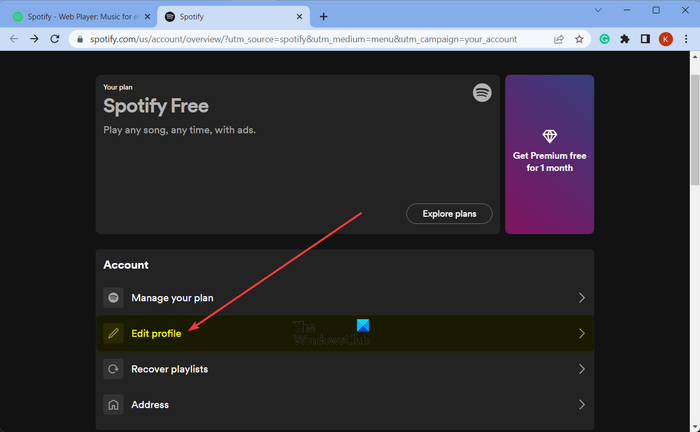Image resolution: width=700 pixels, height=432 pixels.
Task: Expand Manage your plan chevron
Action: click(x=582, y=298)
